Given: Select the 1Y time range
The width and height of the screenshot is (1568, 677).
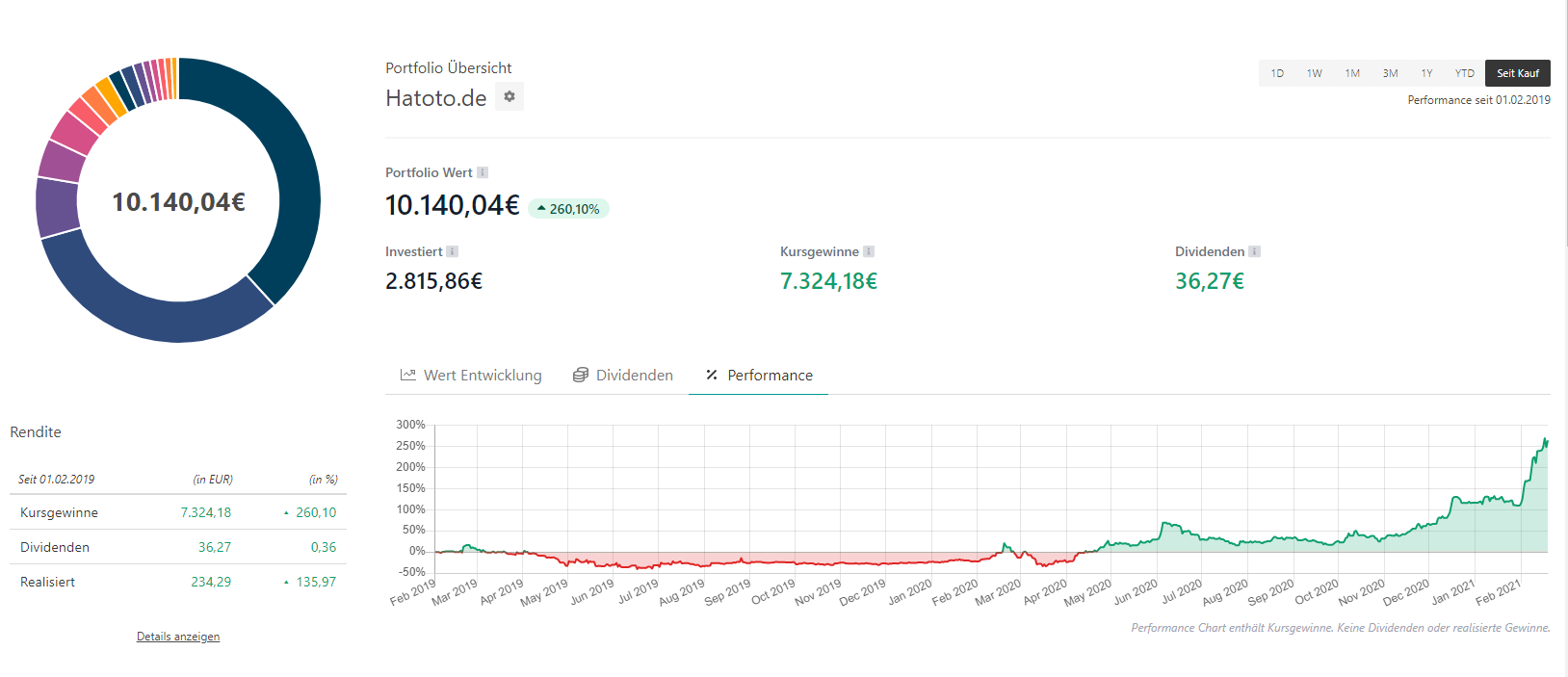Looking at the screenshot, I should coord(1426,73).
